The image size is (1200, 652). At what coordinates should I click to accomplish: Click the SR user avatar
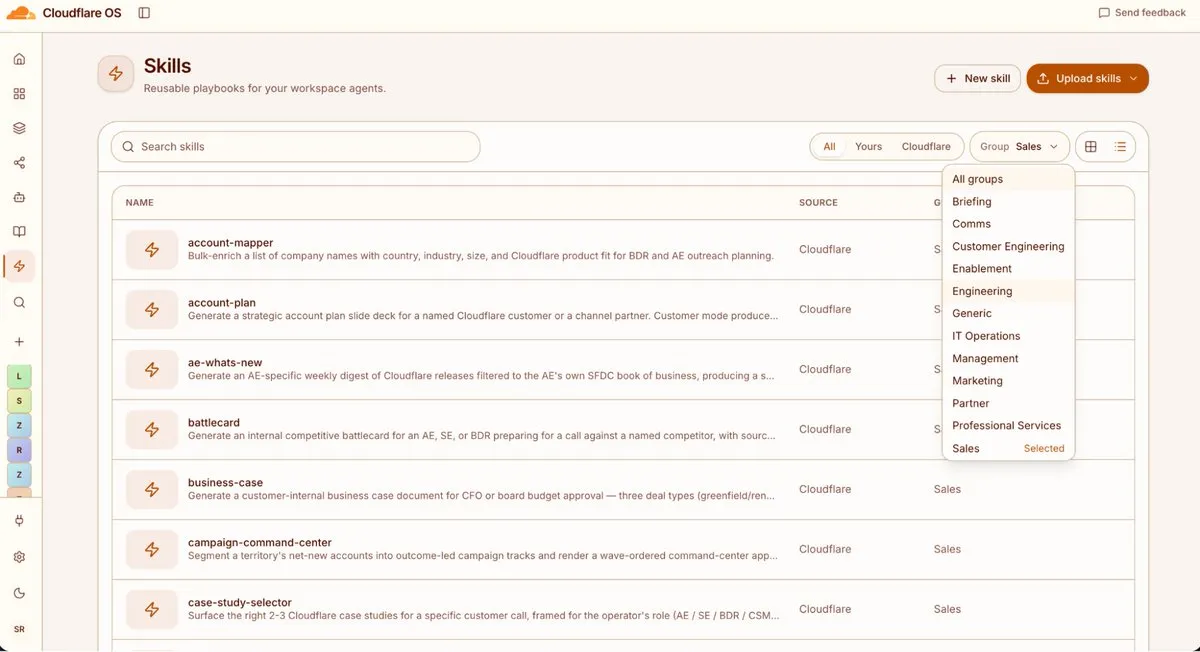[x=19, y=629]
